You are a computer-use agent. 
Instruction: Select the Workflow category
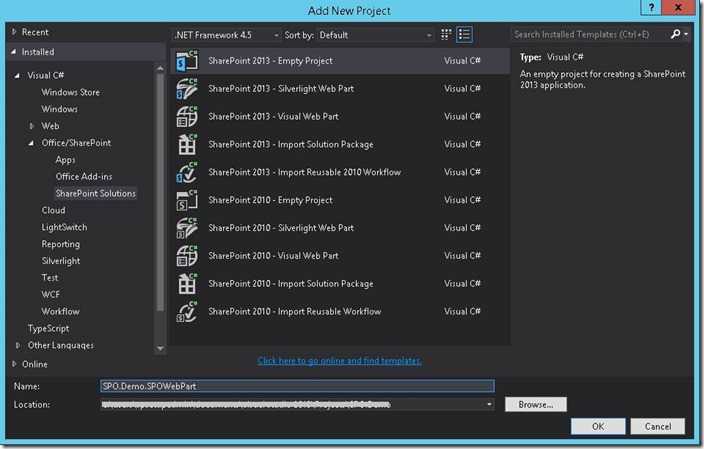(x=60, y=311)
